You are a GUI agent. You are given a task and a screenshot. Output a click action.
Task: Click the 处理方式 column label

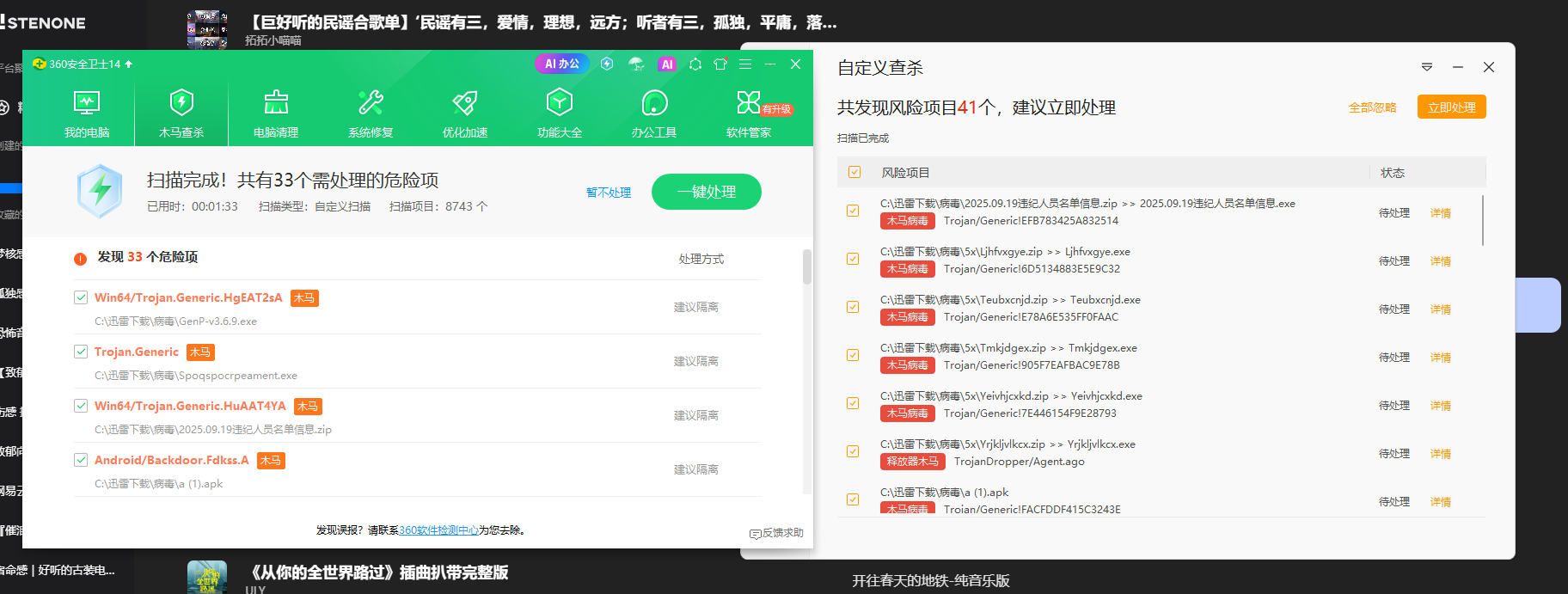pos(701,259)
